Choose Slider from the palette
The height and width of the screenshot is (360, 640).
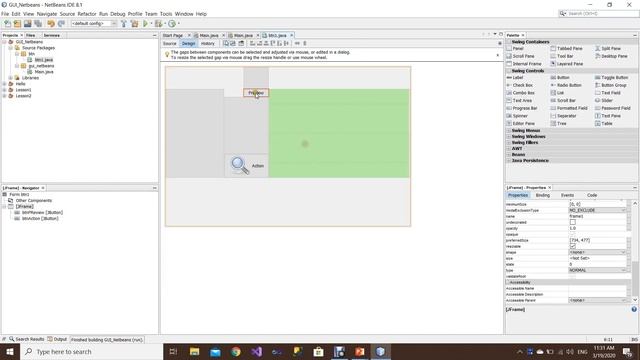click(x=604, y=100)
